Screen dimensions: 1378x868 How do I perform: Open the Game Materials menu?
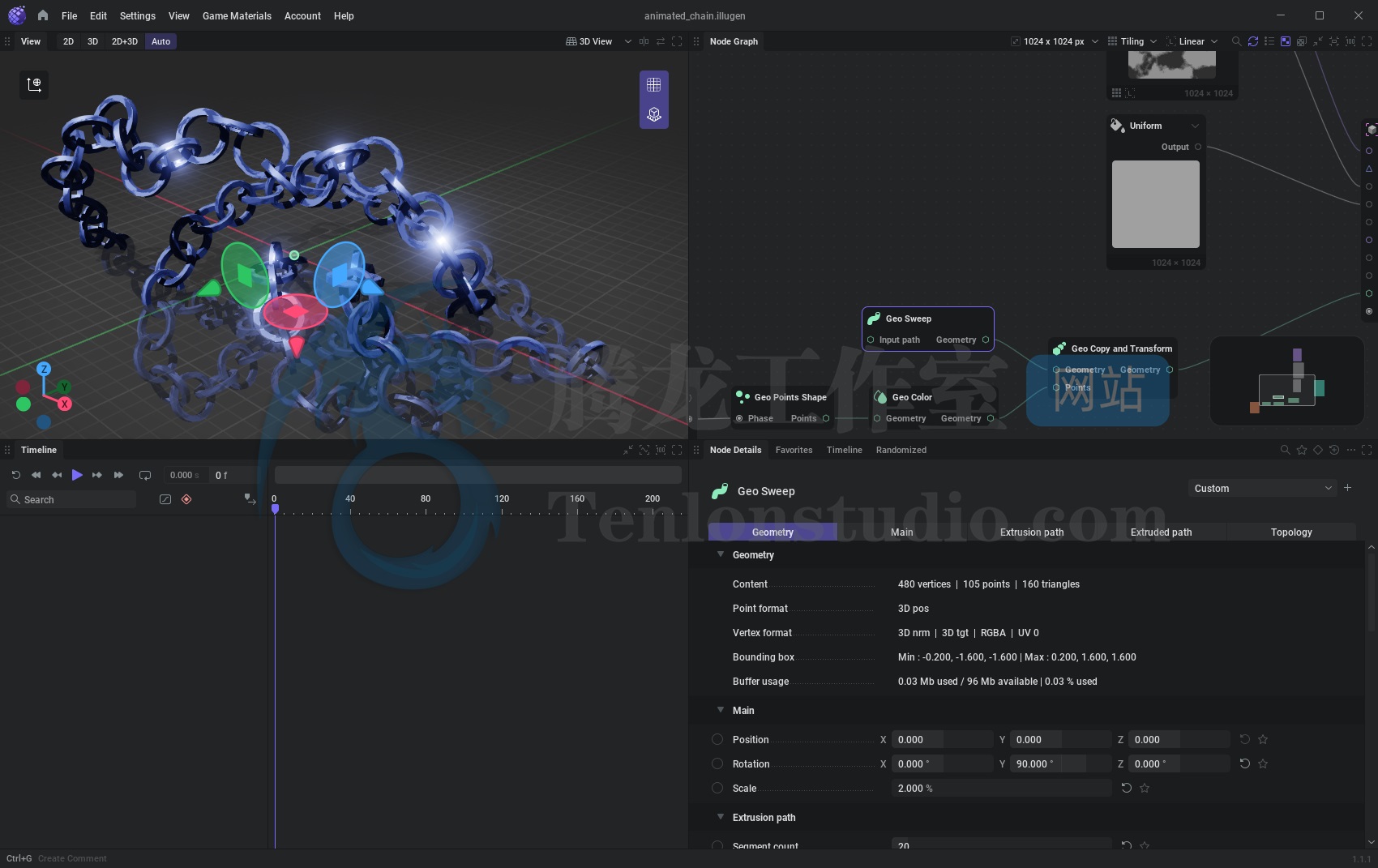237,15
